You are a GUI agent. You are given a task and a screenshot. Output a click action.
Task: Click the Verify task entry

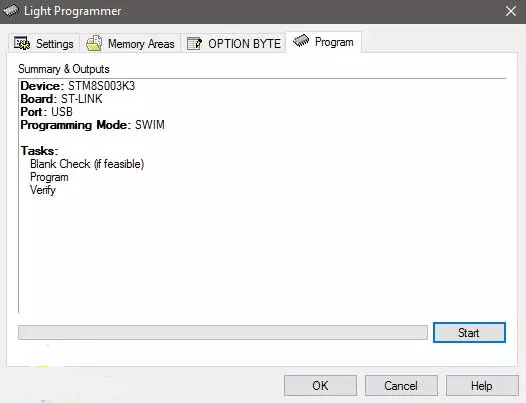tap(43, 190)
